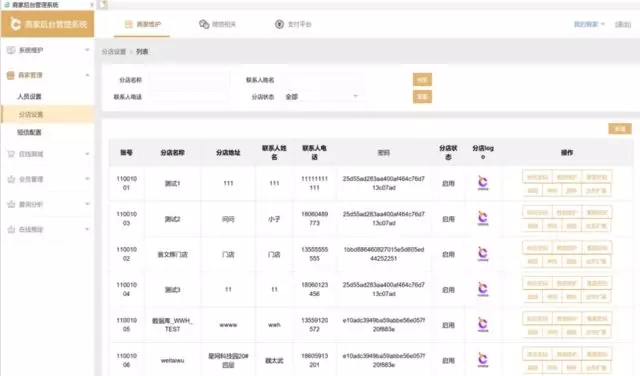Open the 分店状态 status dropdown
This screenshot has height=376, width=640.
(x=322, y=97)
